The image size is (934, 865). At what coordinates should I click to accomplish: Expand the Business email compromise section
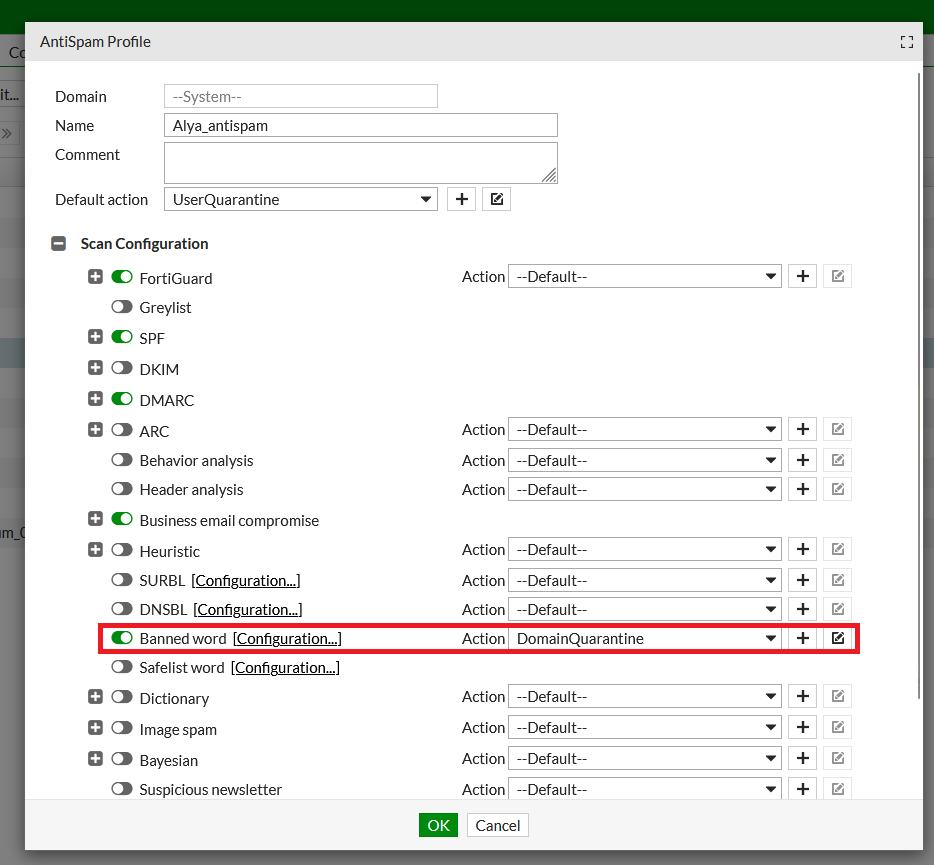[x=96, y=519]
